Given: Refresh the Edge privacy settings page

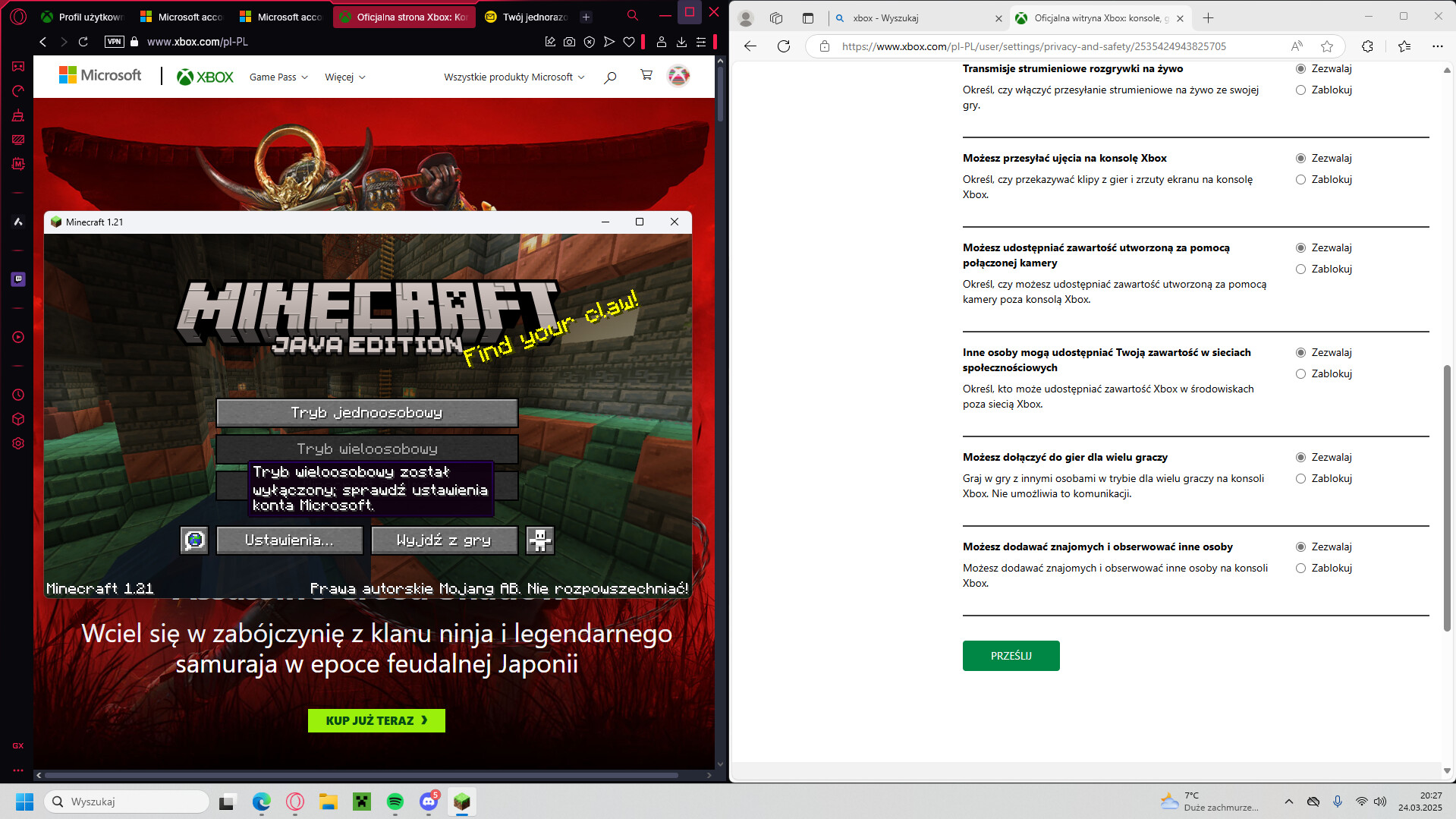Looking at the screenshot, I should [x=784, y=46].
